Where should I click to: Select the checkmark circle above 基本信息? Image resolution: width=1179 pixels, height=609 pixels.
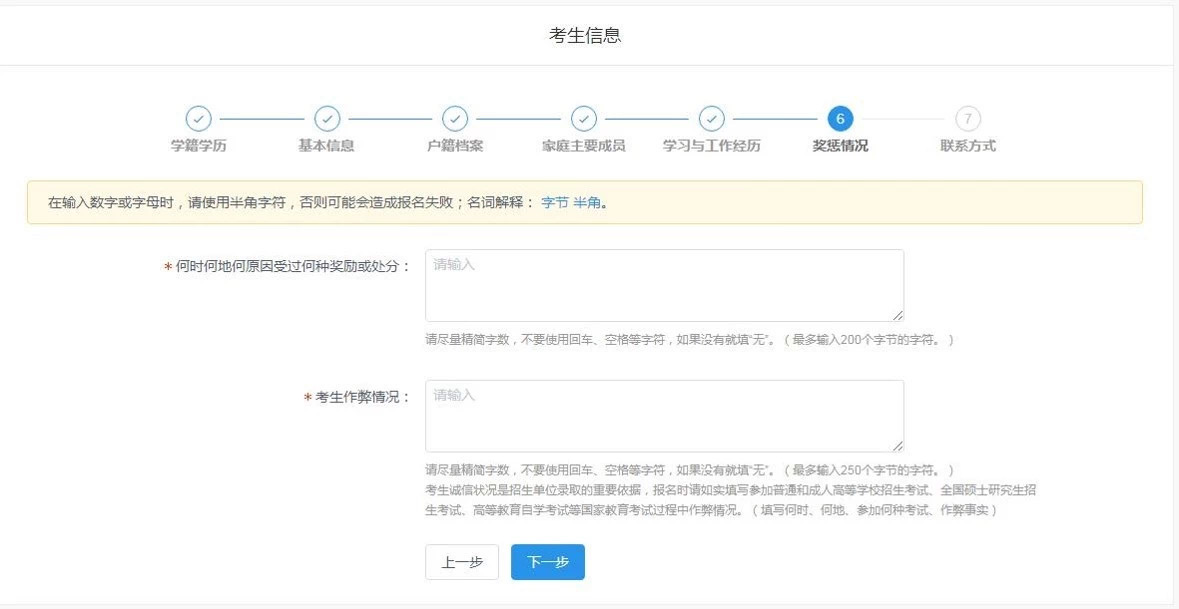(x=327, y=119)
